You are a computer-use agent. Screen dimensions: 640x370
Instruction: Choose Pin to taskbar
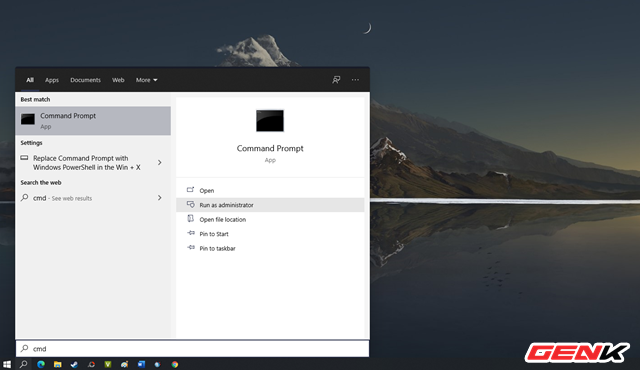(x=270, y=248)
